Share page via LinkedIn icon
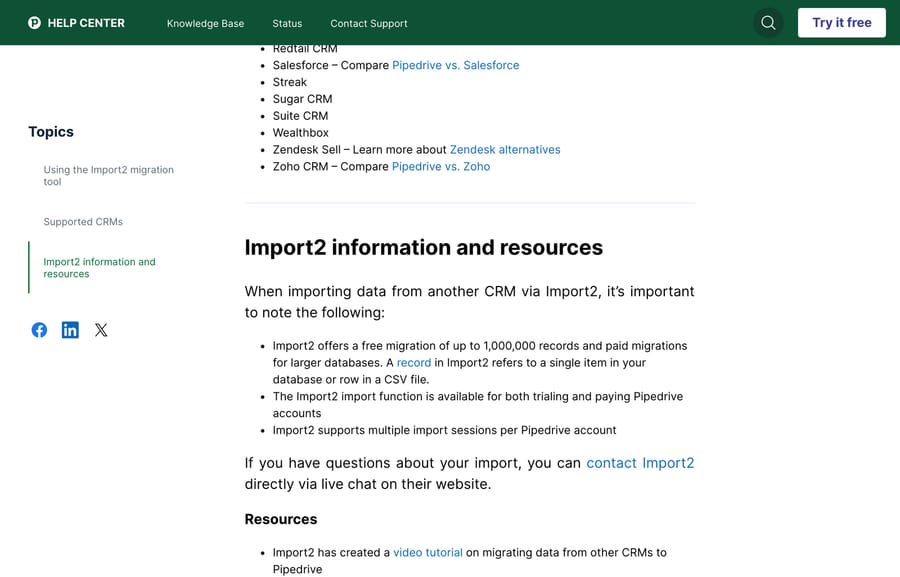 tap(70, 330)
